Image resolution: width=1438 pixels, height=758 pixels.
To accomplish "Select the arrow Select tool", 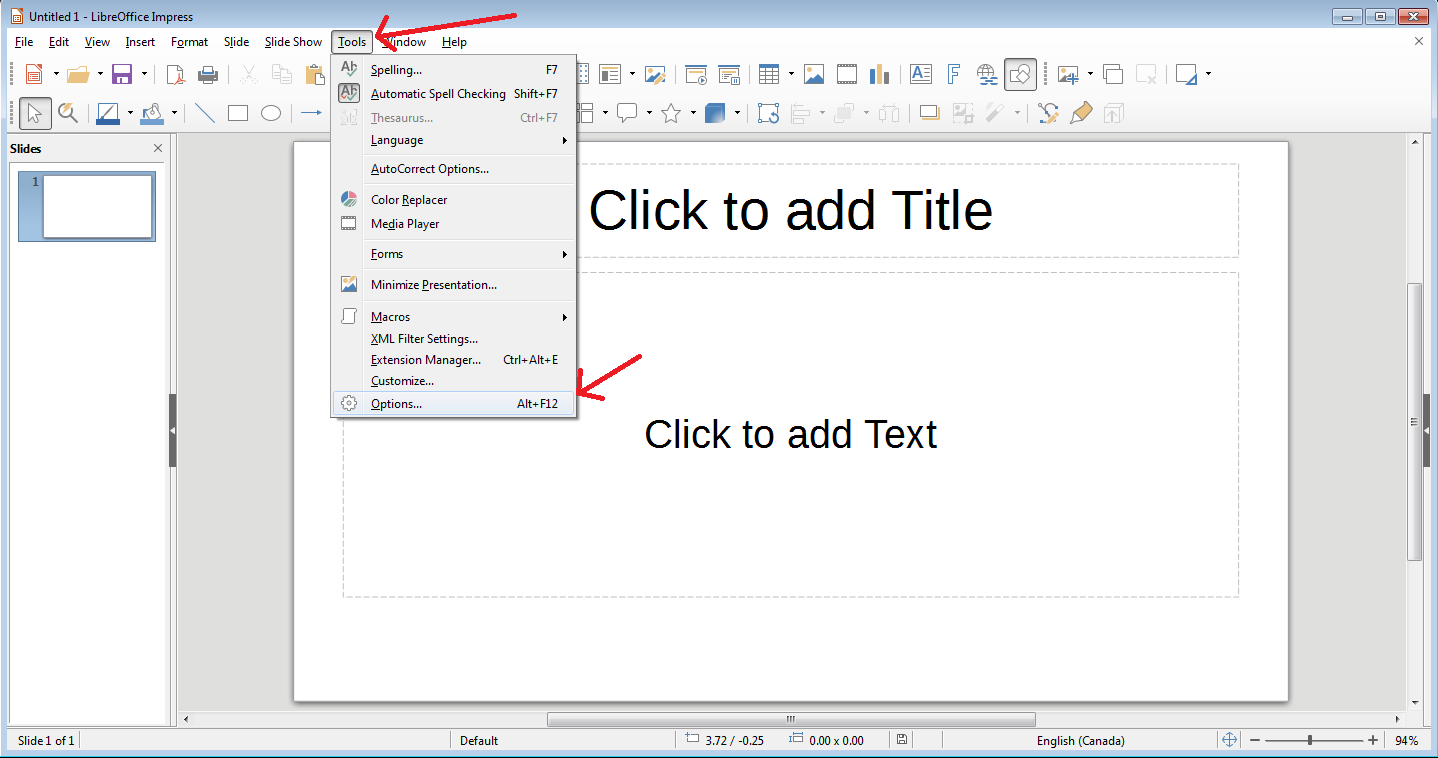I will click(35, 113).
